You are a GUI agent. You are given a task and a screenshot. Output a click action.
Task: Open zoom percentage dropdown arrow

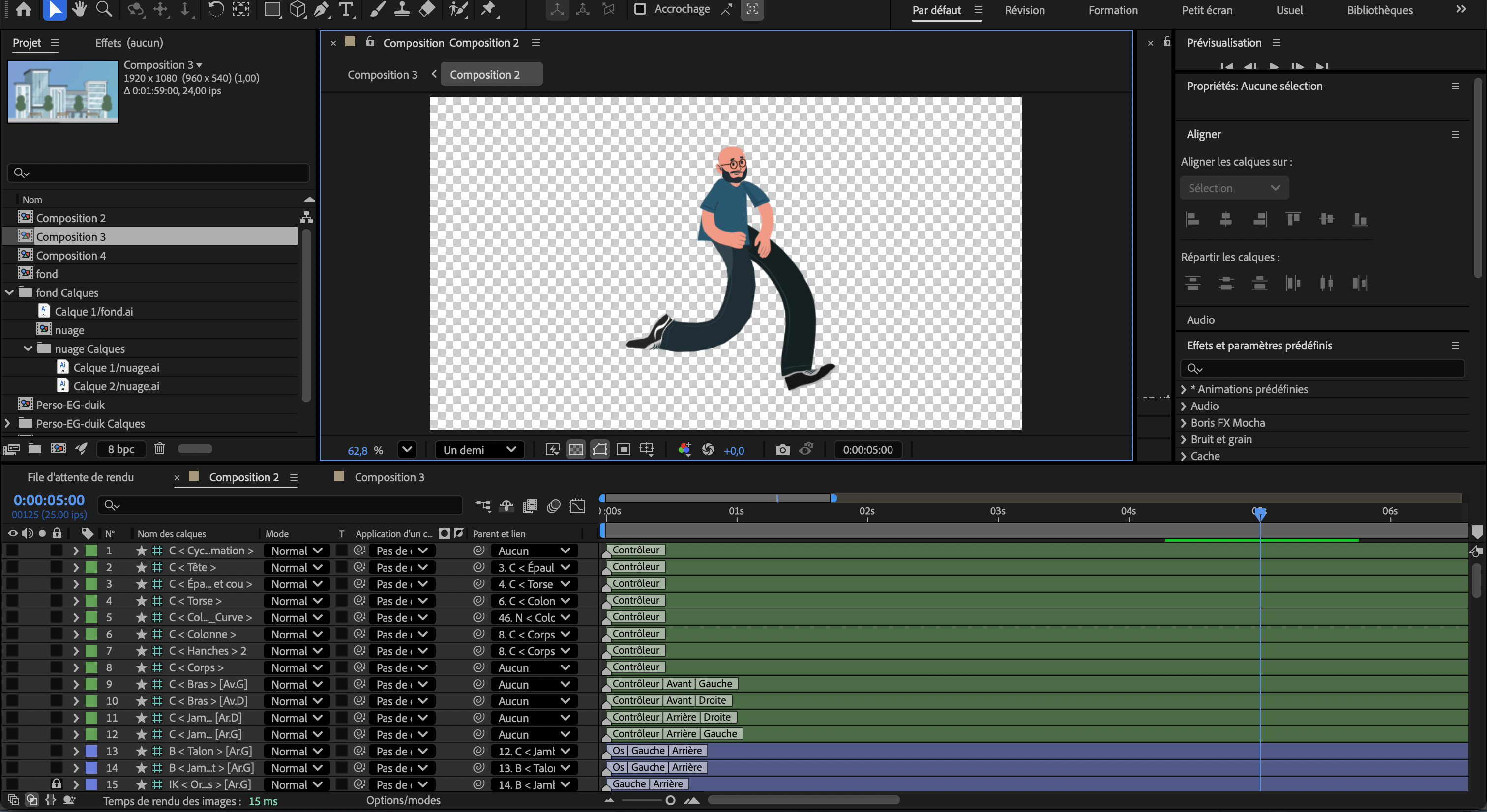point(407,450)
